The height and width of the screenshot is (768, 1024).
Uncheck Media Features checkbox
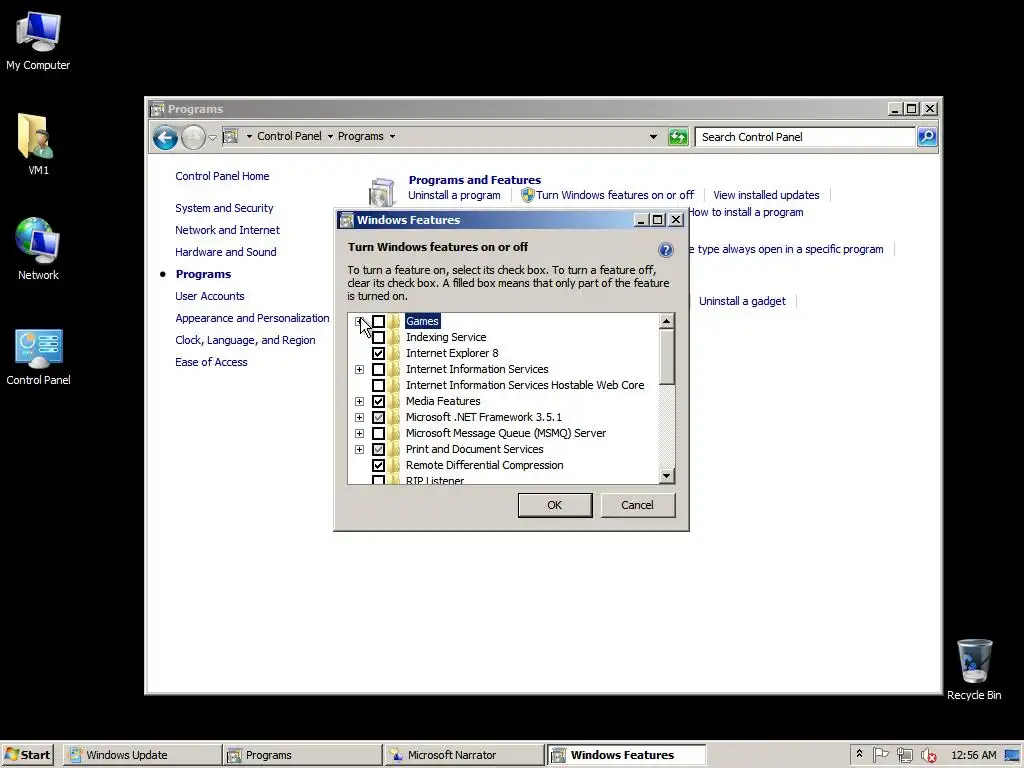[x=378, y=401]
